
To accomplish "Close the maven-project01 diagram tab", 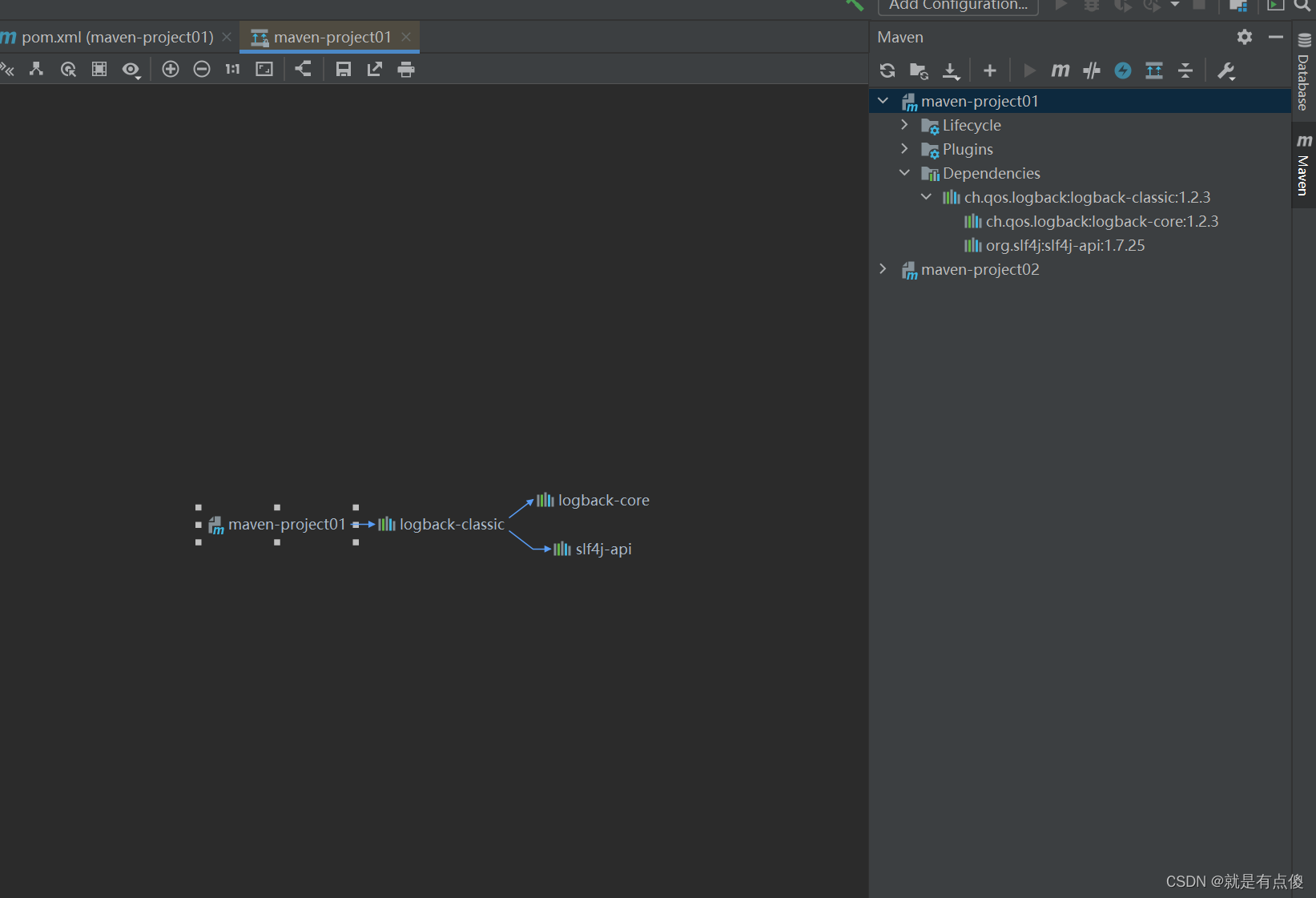I will point(406,37).
